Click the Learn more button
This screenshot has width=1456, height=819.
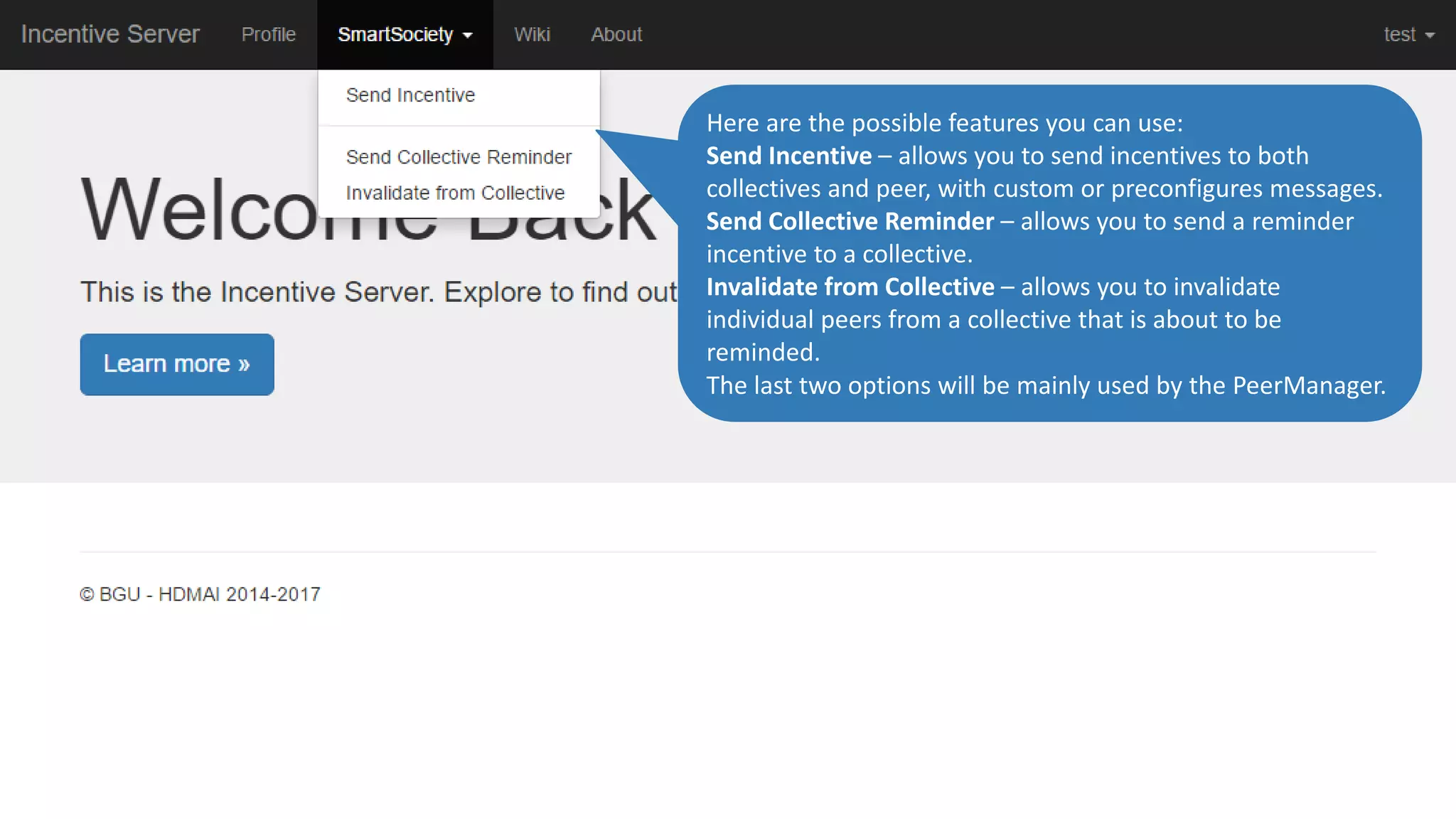click(177, 364)
